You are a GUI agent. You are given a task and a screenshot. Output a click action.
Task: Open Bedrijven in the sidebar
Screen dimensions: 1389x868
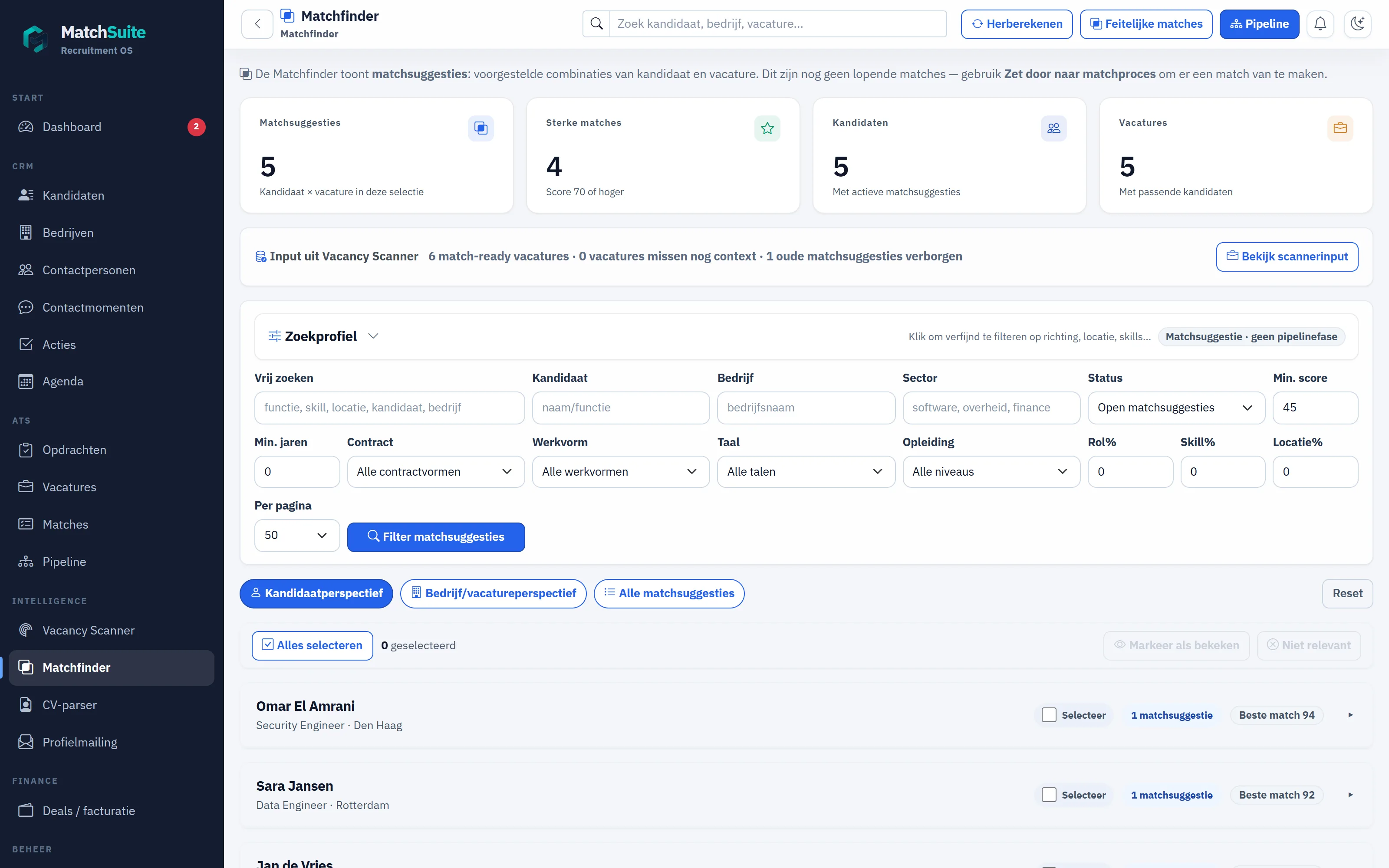tap(112, 233)
